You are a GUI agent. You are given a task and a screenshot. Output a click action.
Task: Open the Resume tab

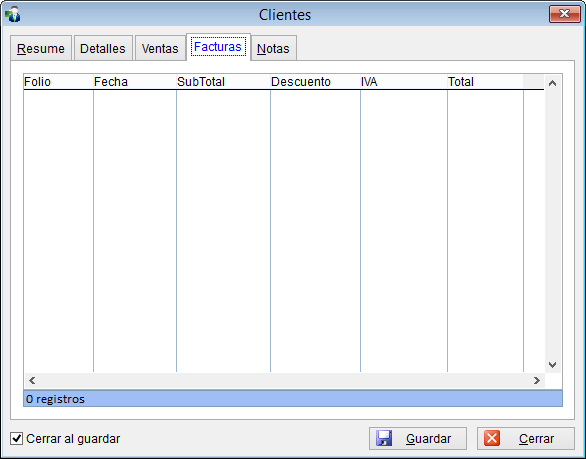pyautogui.click(x=41, y=48)
